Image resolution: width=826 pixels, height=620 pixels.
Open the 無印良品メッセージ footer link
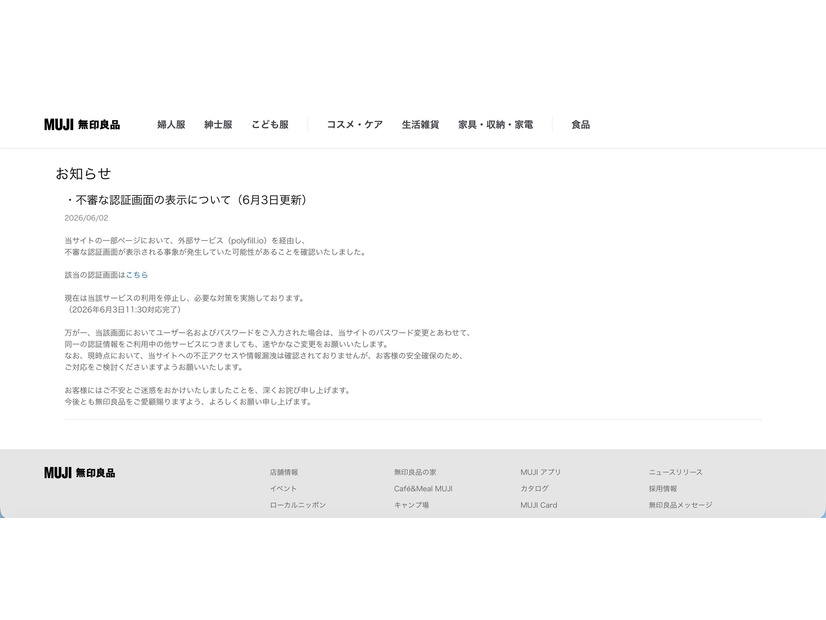pyautogui.click(x=681, y=505)
